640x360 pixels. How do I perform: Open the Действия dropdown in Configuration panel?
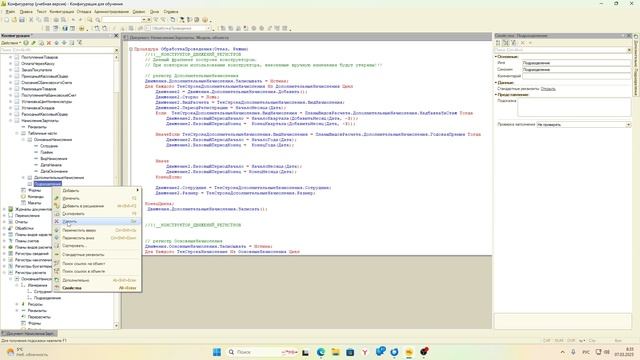pyautogui.click(x=11, y=42)
